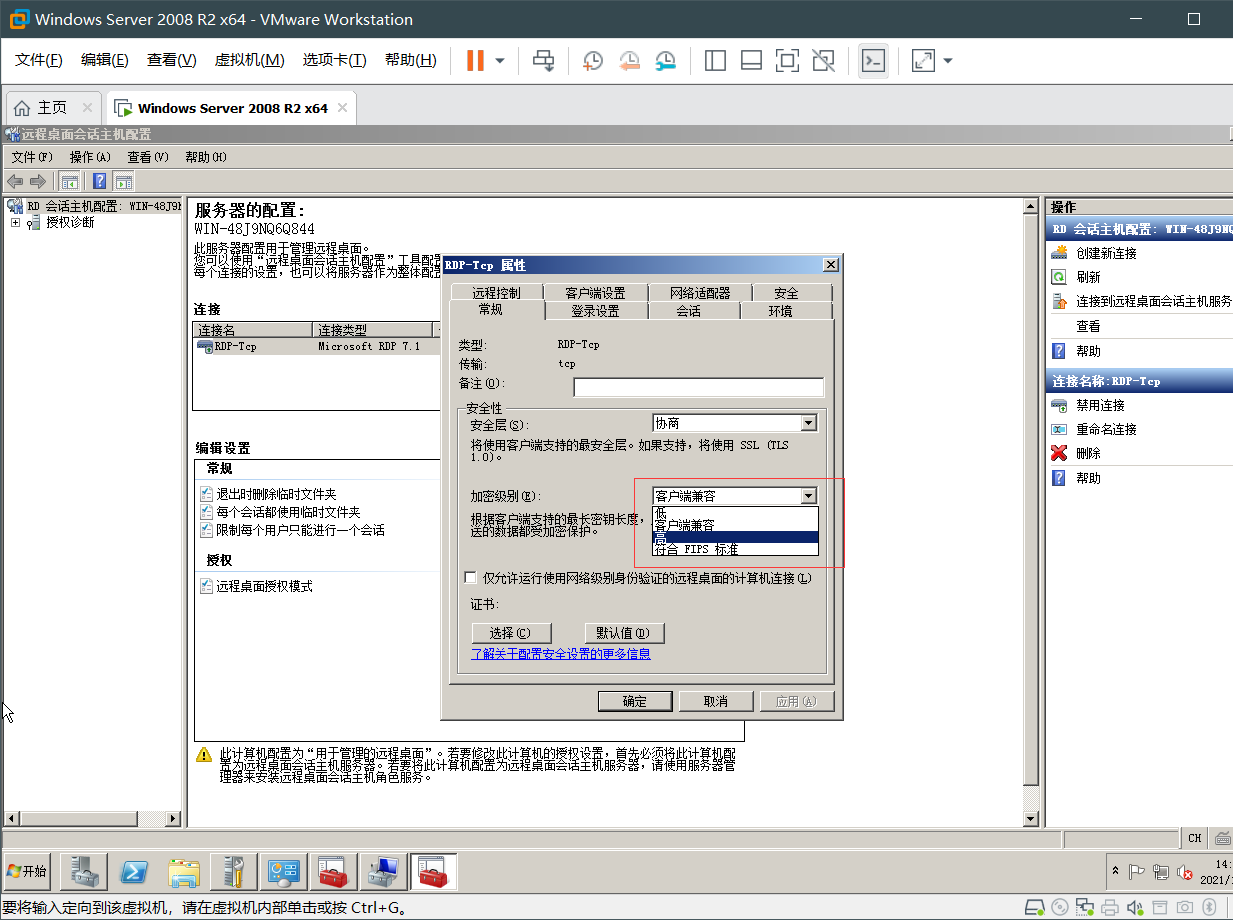Switch to the 远程控制 tab

point(496,293)
